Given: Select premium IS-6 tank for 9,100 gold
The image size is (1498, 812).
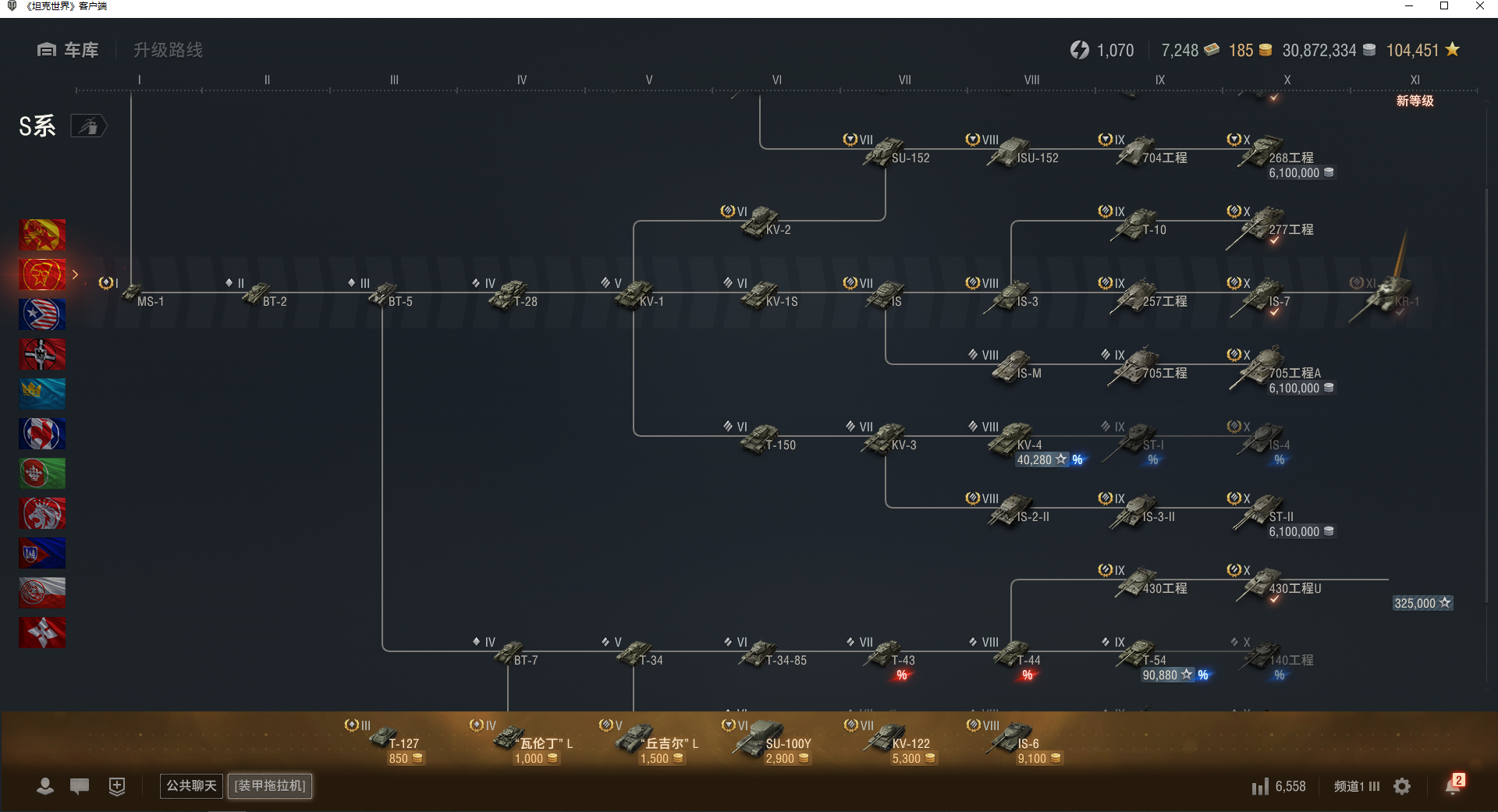Looking at the screenshot, I should [1024, 743].
